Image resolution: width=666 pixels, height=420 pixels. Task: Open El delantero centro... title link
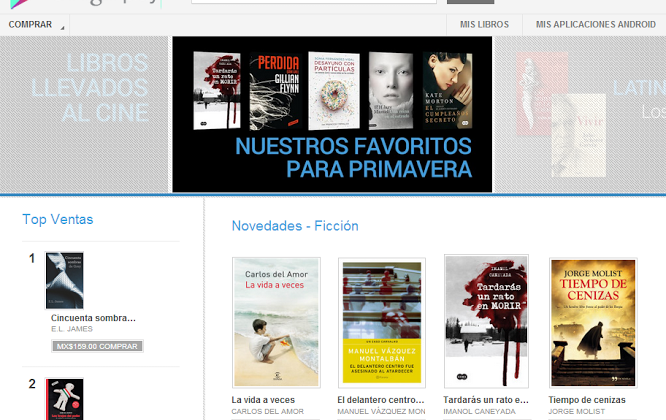(x=381, y=400)
